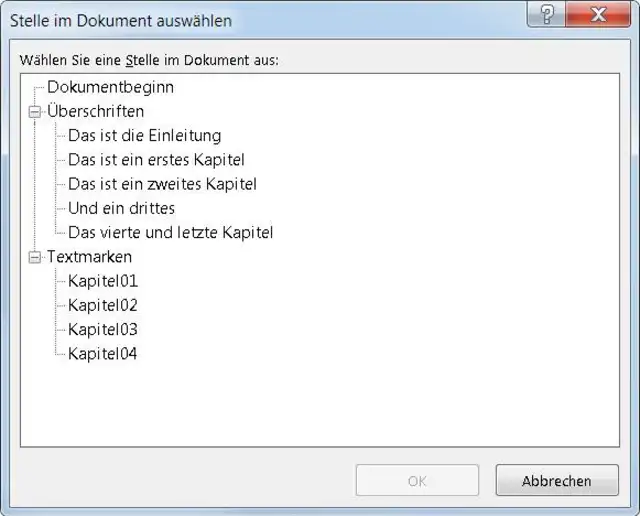Image resolution: width=640 pixels, height=516 pixels.
Task: Collapse the Überschriften tree node
Action: point(35,112)
